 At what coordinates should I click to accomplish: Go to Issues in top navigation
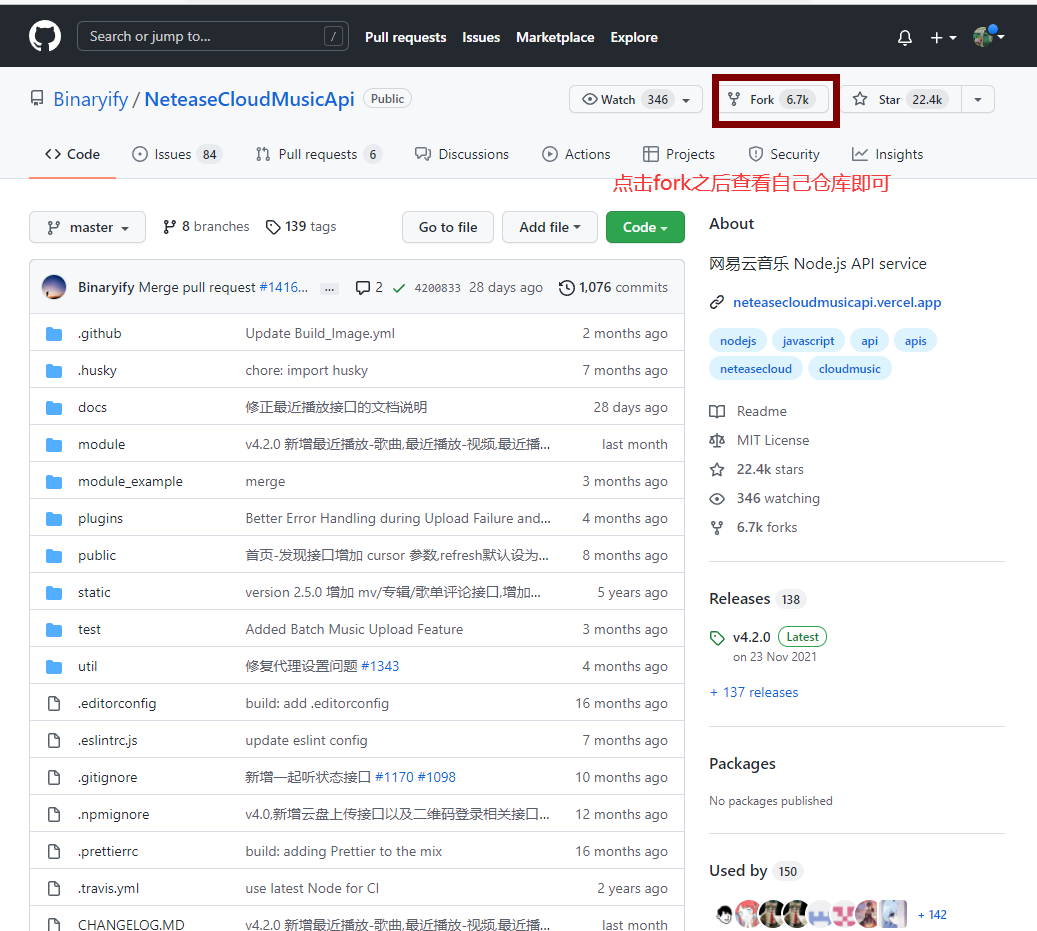(481, 38)
